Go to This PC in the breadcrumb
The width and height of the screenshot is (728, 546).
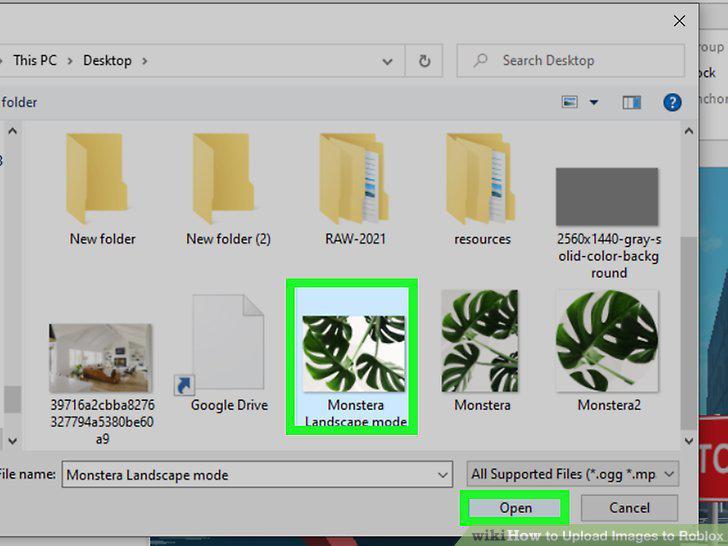coord(35,60)
